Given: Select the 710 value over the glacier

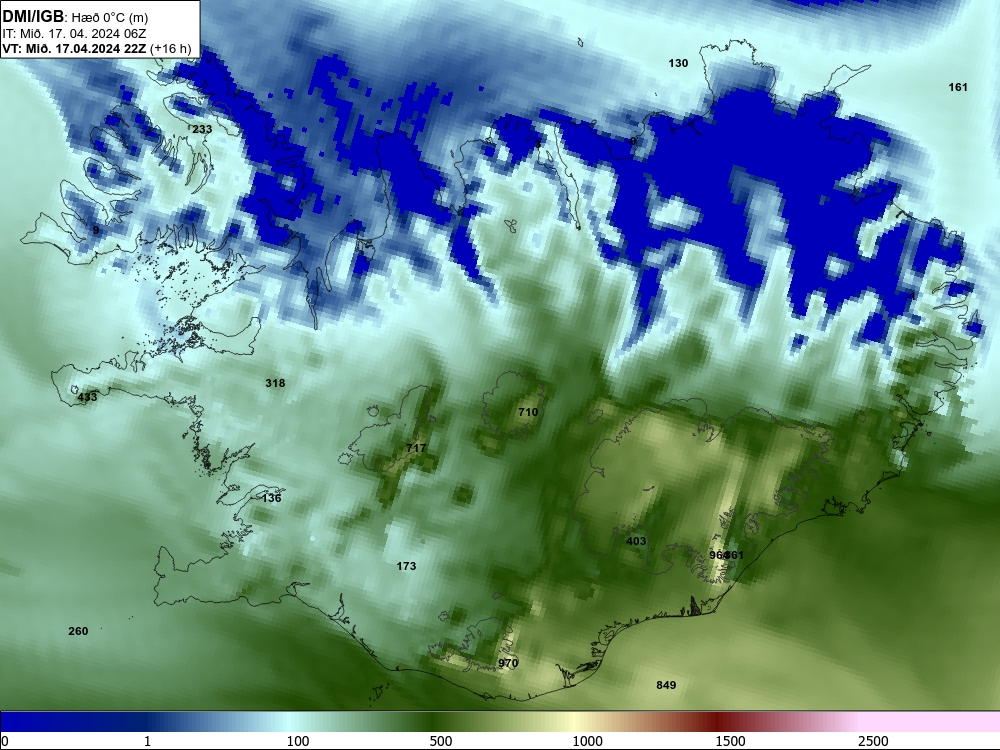Looking at the screenshot, I should 528,413.
